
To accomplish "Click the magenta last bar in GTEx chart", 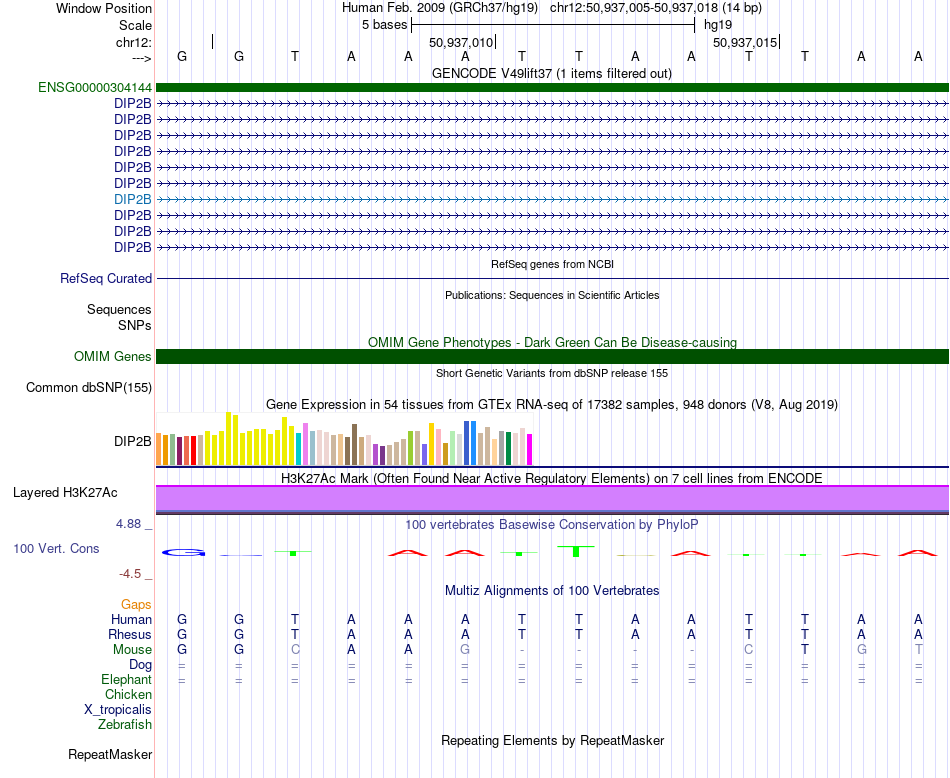I will [530, 450].
